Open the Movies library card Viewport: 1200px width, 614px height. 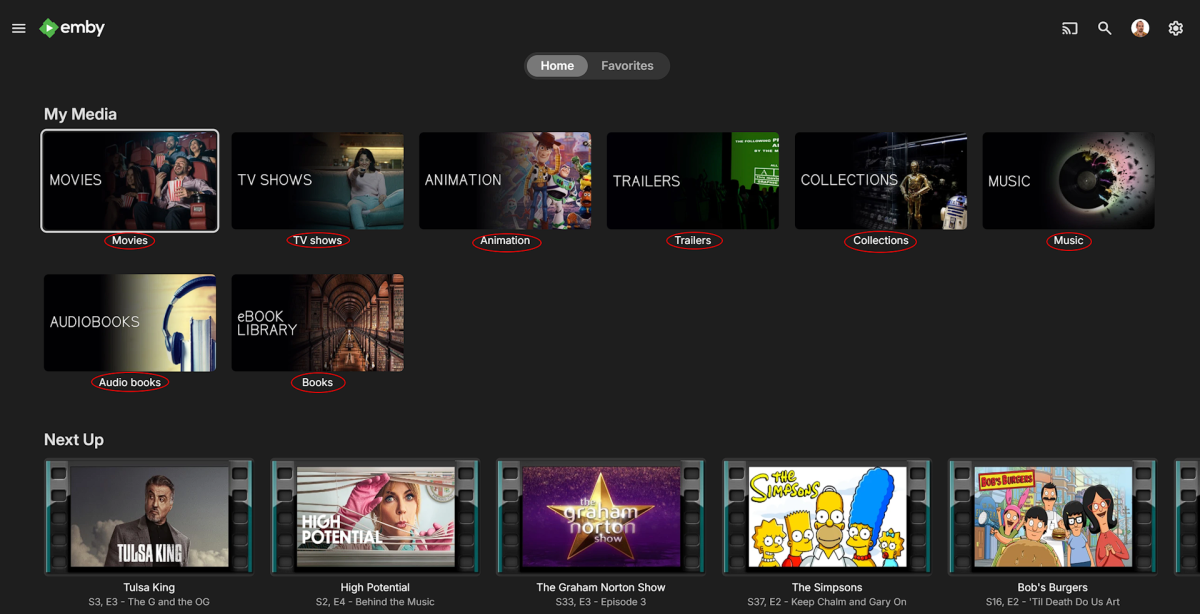coord(130,181)
